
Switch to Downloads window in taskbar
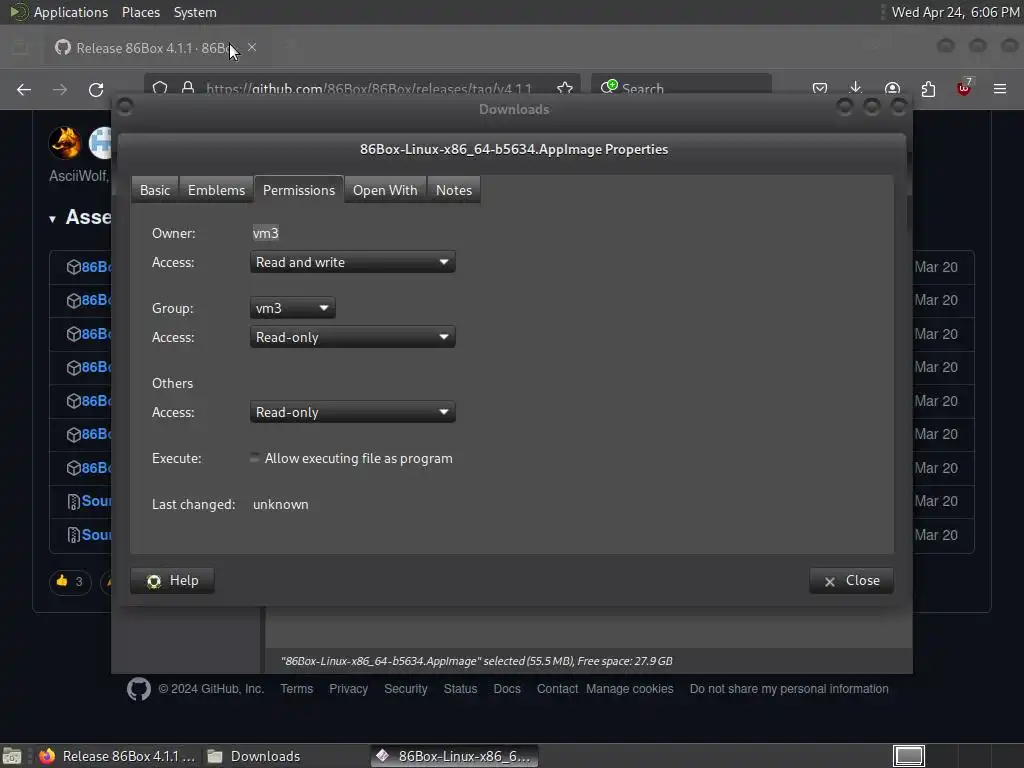pos(255,756)
